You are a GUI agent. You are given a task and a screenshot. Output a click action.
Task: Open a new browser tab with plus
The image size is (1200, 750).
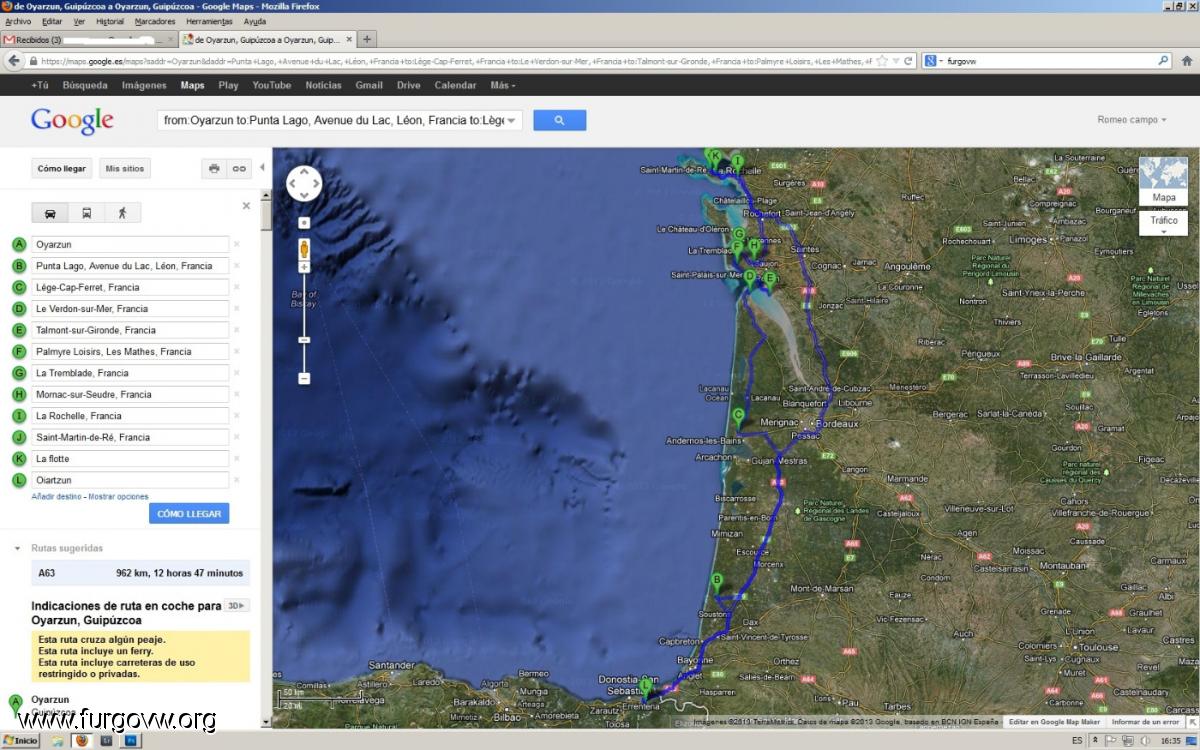click(x=367, y=39)
